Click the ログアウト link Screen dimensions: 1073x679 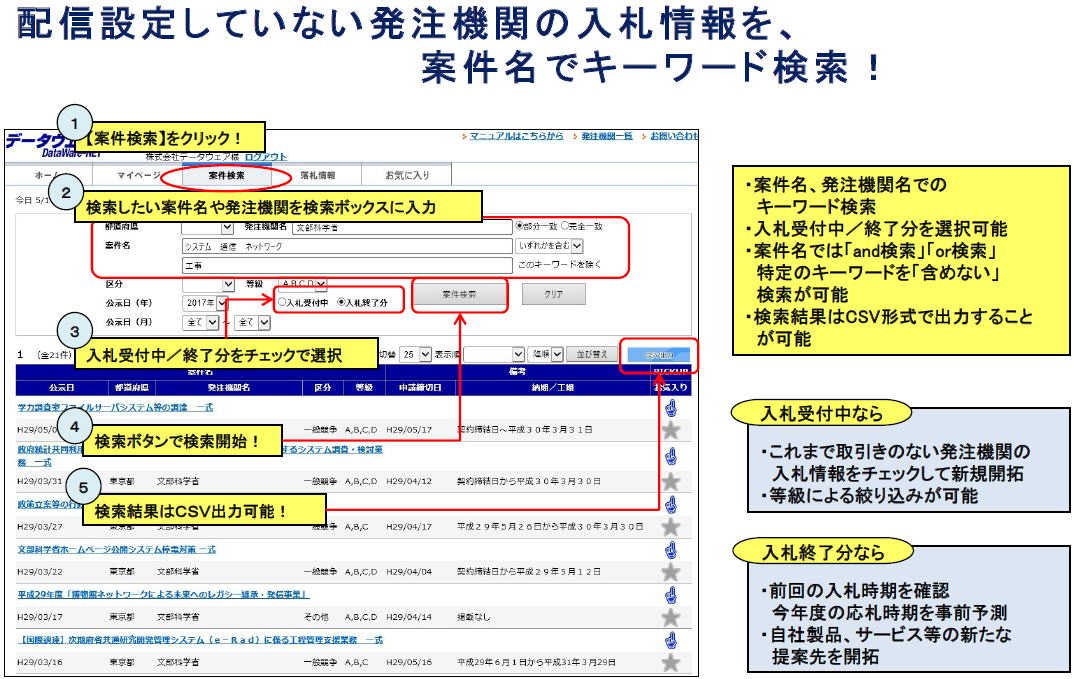266,157
